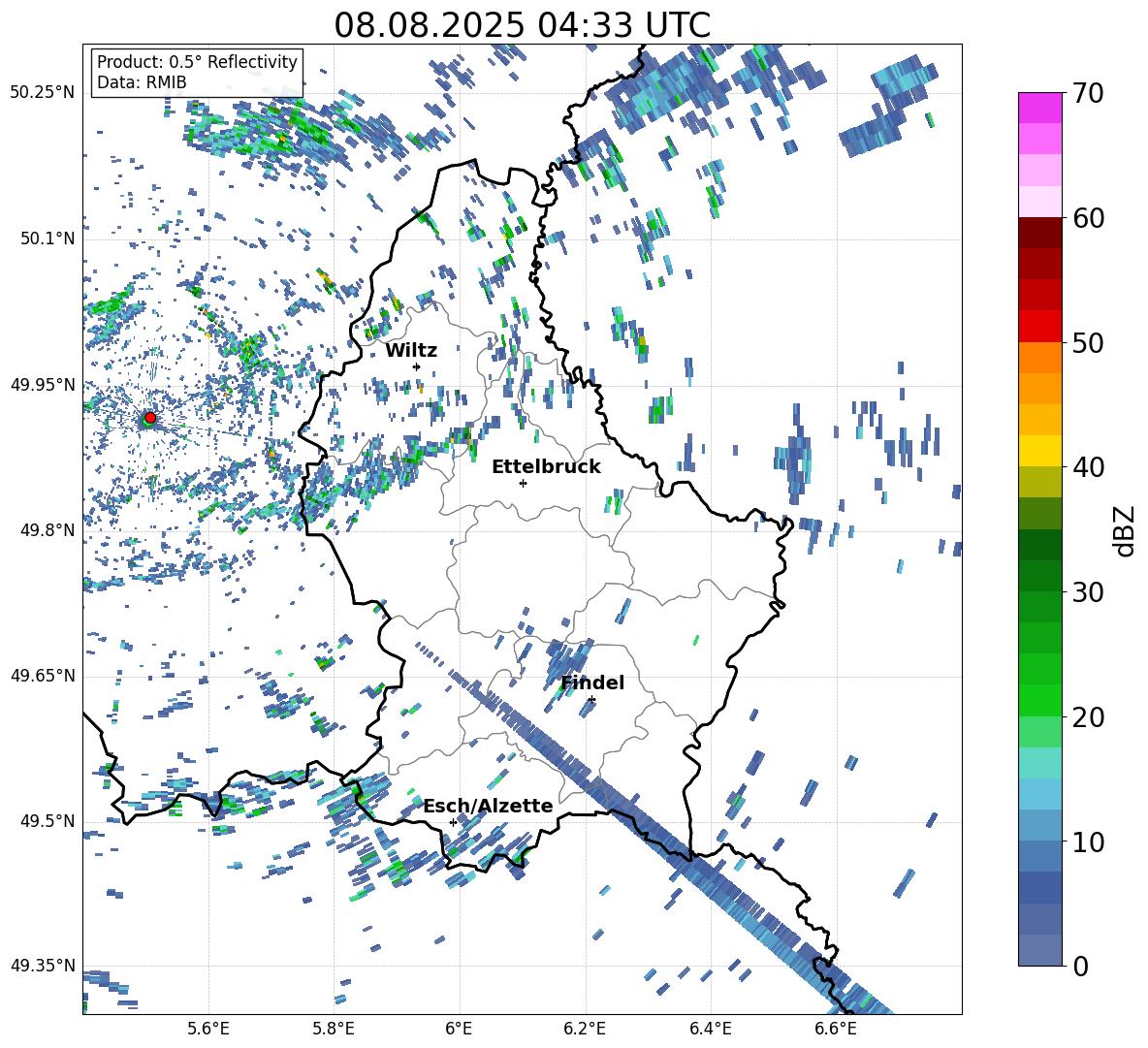The width and height of the screenshot is (1148, 1048).
Task: Click the Ettelbruck location cross marker
Action: [523, 483]
